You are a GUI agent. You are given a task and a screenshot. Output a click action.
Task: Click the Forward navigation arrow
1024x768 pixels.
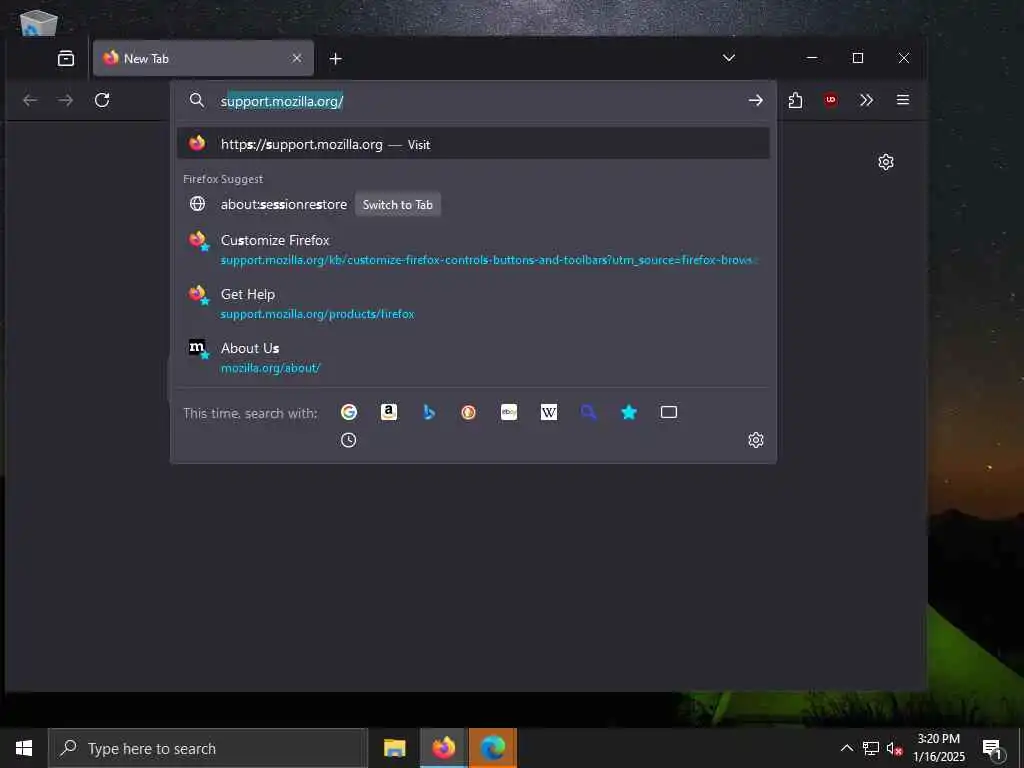tap(65, 100)
